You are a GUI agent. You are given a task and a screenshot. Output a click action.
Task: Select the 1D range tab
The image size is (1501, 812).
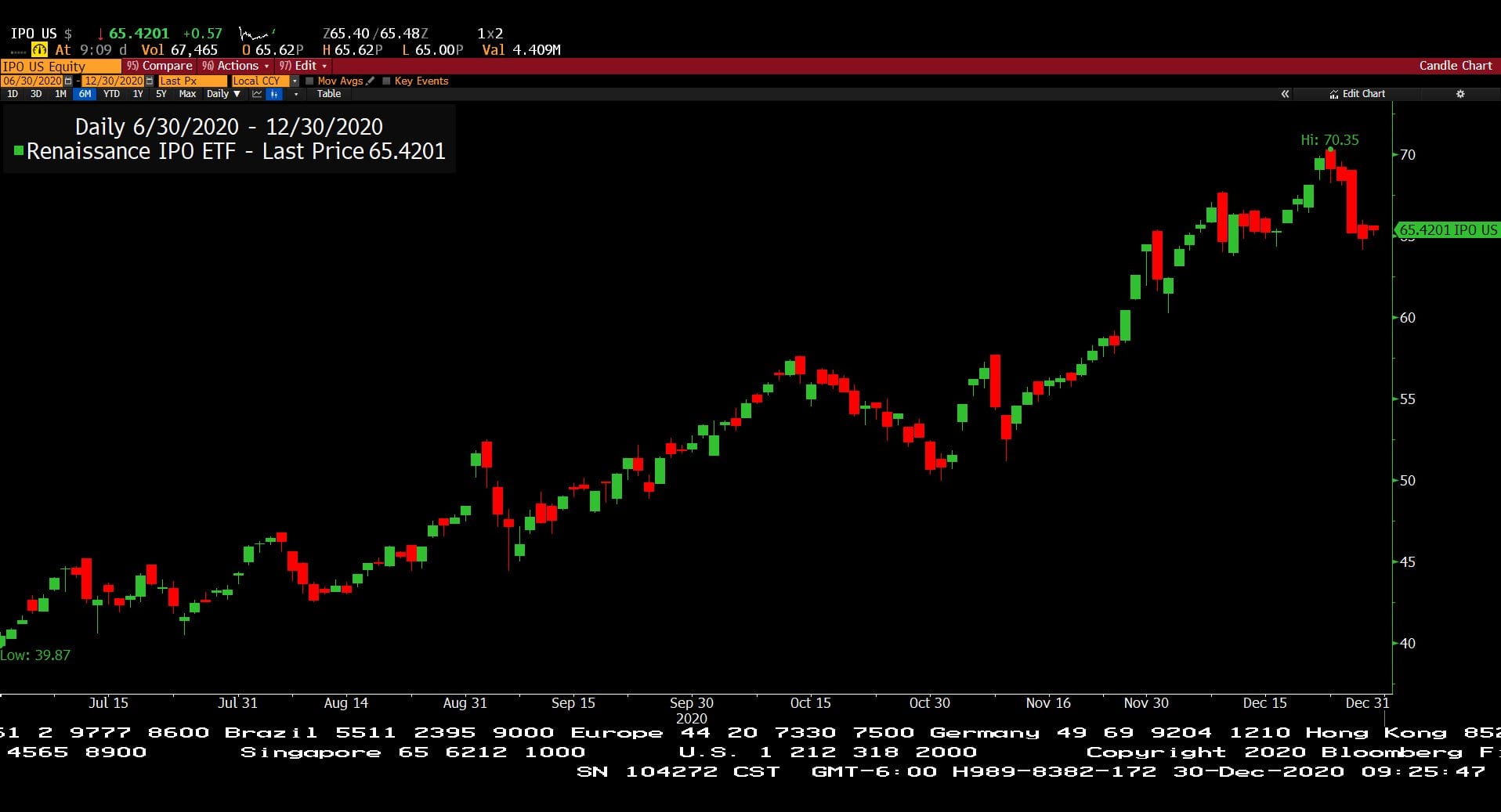click(13, 94)
